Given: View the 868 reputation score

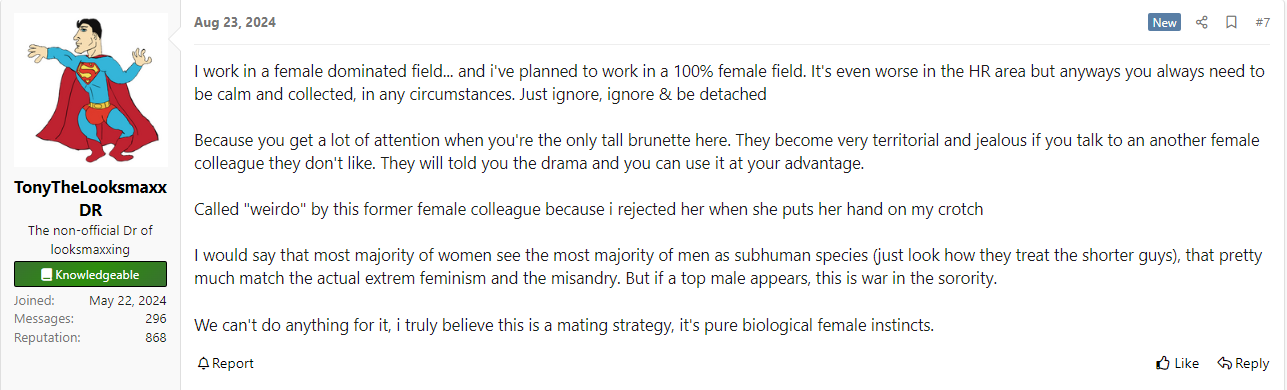Looking at the screenshot, I should (155, 337).
